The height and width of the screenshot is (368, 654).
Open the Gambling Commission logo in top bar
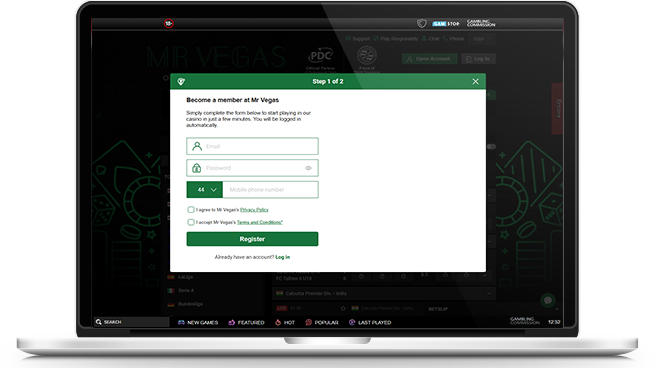(481, 23)
